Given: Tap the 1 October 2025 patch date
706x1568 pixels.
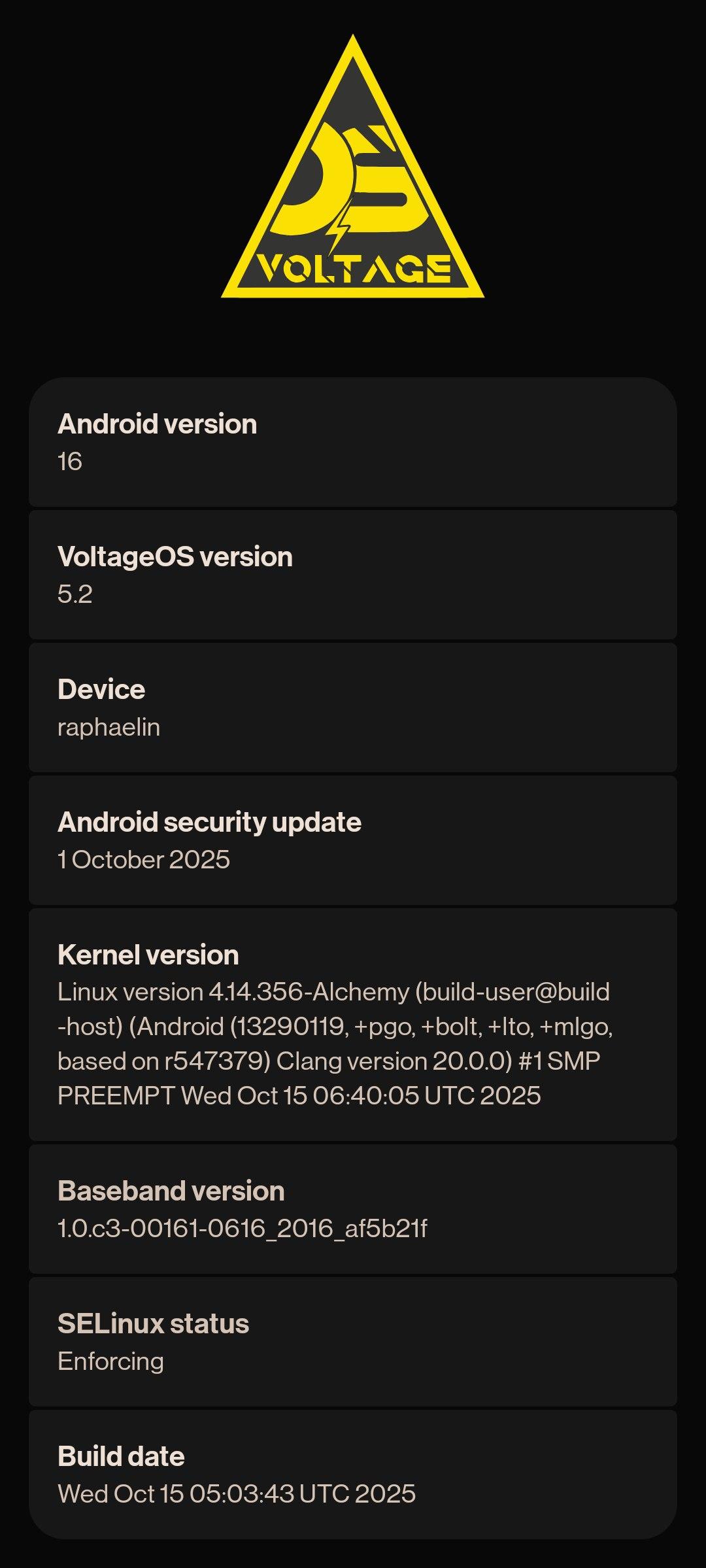Looking at the screenshot, I should 144,860.
